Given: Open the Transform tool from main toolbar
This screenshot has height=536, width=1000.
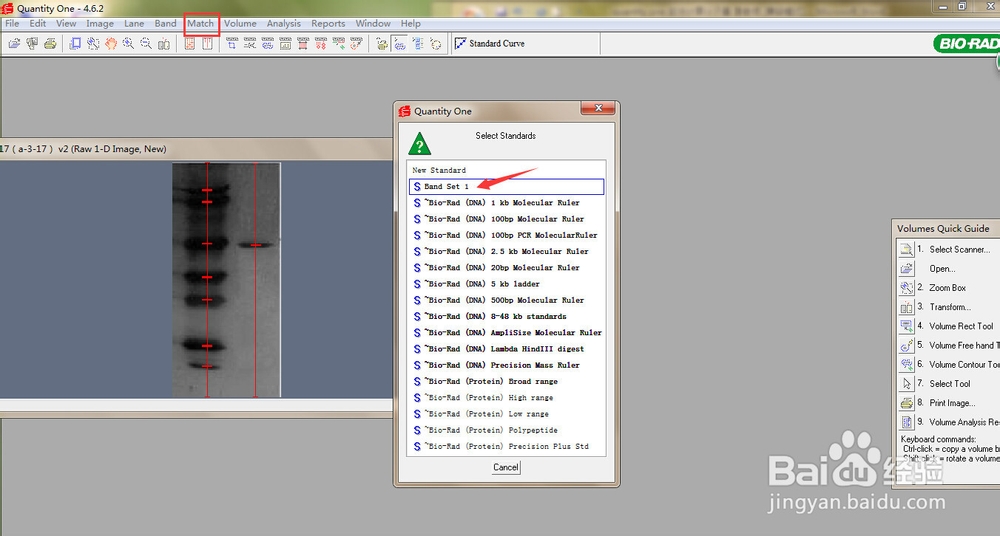Looking at the screenshot, I should [x=164, y=43].
